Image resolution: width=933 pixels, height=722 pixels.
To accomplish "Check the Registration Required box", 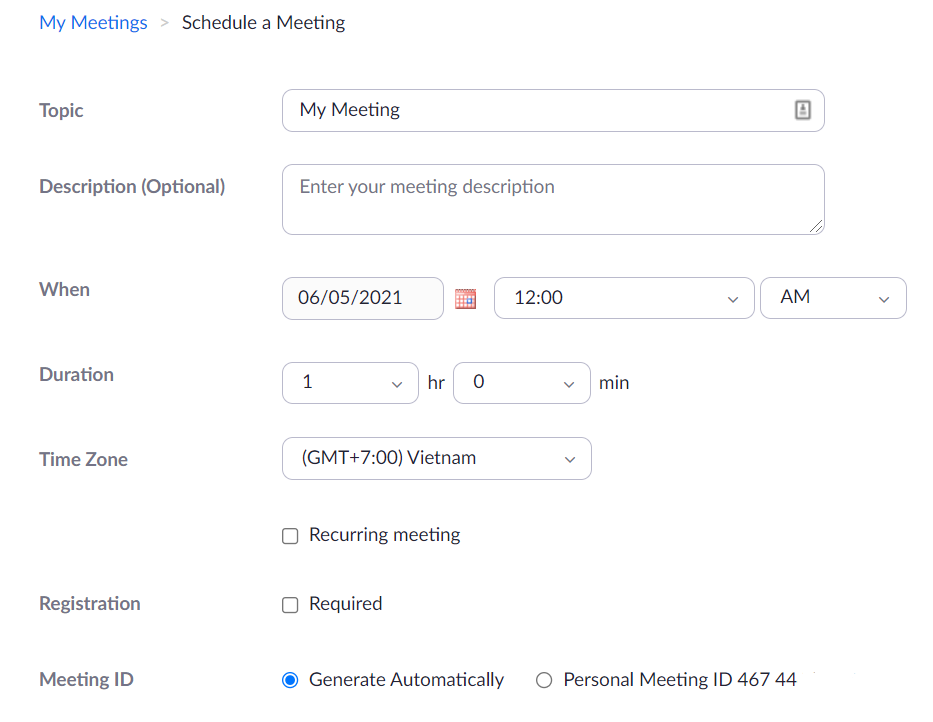I will [290, 605].
